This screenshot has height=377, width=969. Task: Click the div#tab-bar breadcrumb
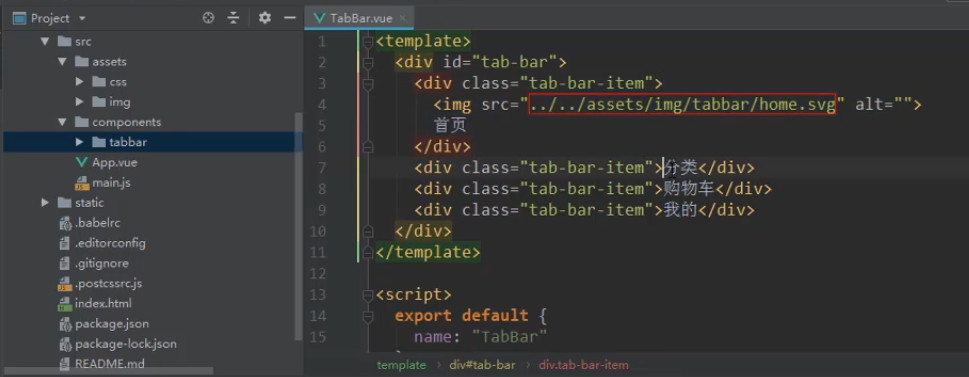coord(483,365)
